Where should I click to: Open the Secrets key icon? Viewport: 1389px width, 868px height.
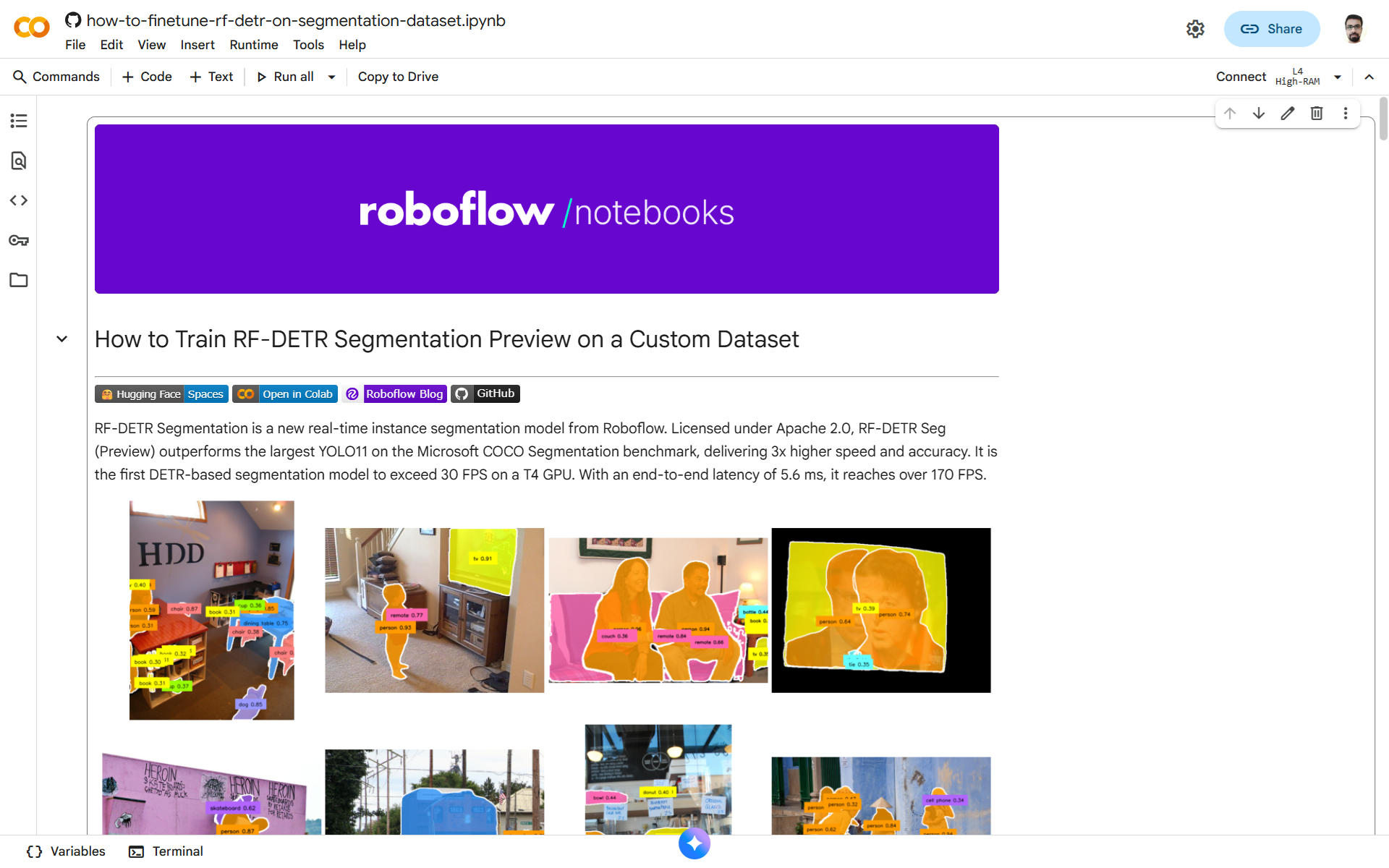point(19,240)
